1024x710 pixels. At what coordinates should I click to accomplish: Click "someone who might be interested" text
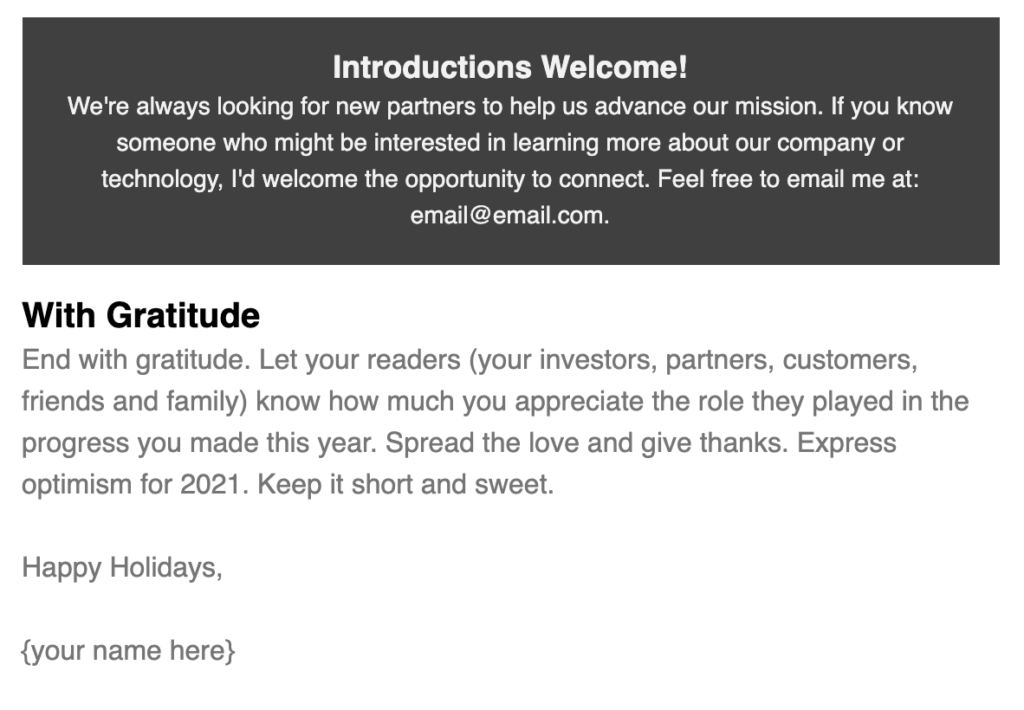(x=298, y=143)
